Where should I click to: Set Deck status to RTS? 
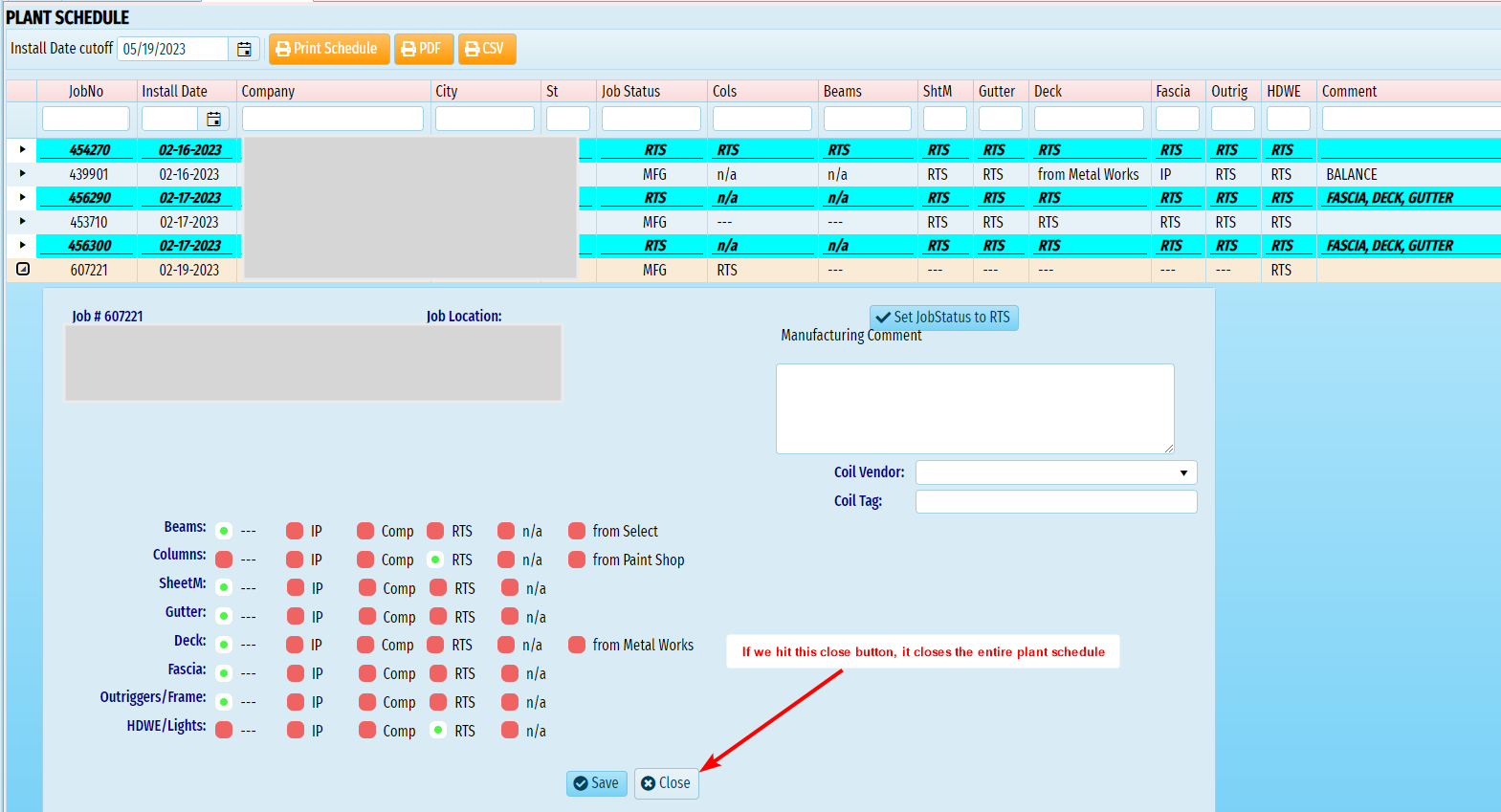[x=435, y=645]
